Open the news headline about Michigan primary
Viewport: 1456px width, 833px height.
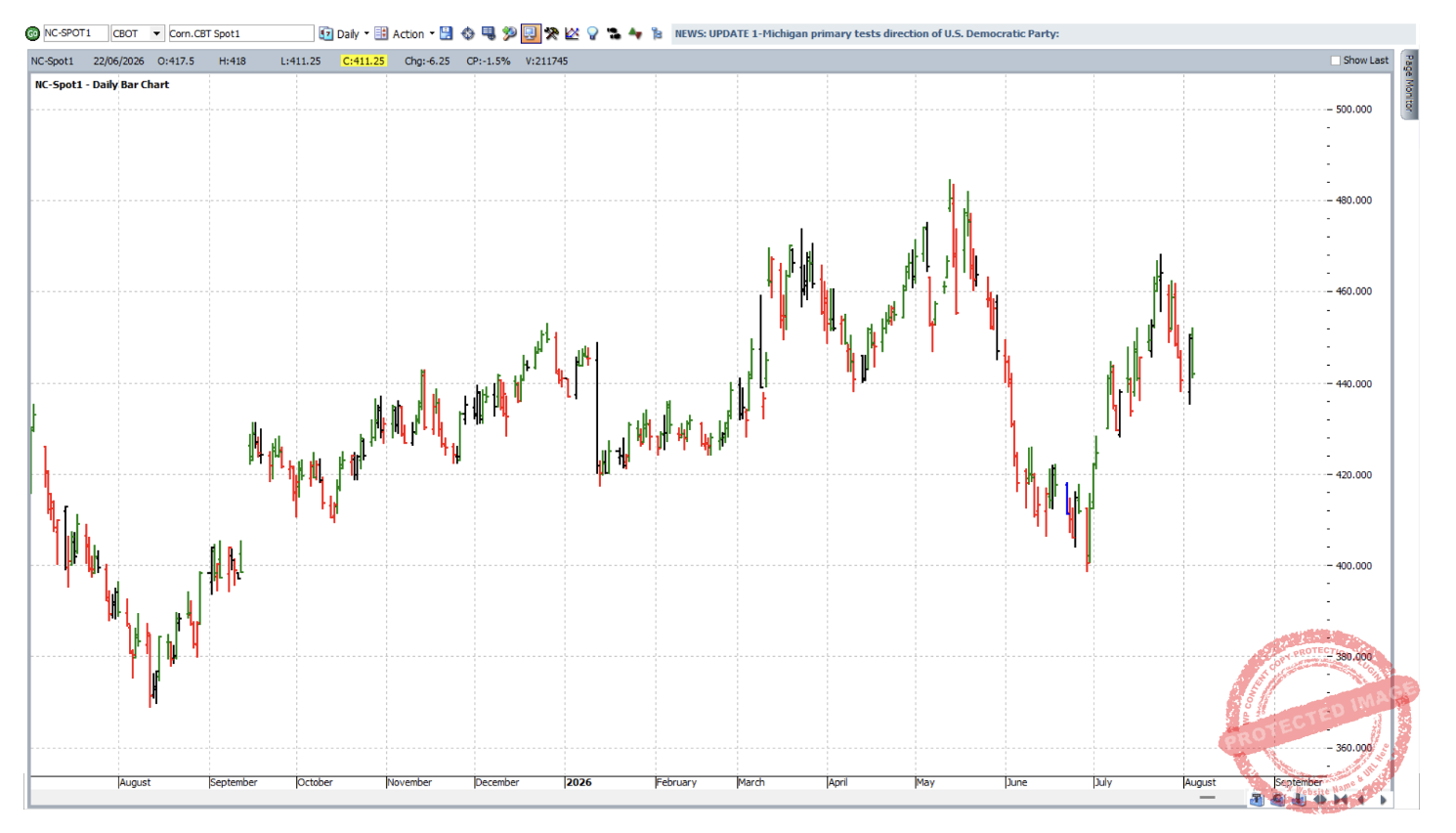click(x=867, y=33)
